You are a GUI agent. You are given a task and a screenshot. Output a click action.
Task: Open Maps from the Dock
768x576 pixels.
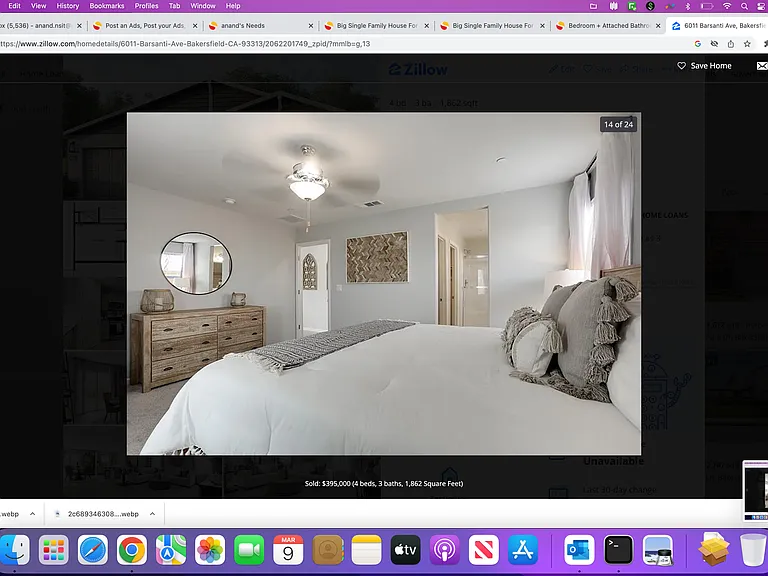pos(170,550)
